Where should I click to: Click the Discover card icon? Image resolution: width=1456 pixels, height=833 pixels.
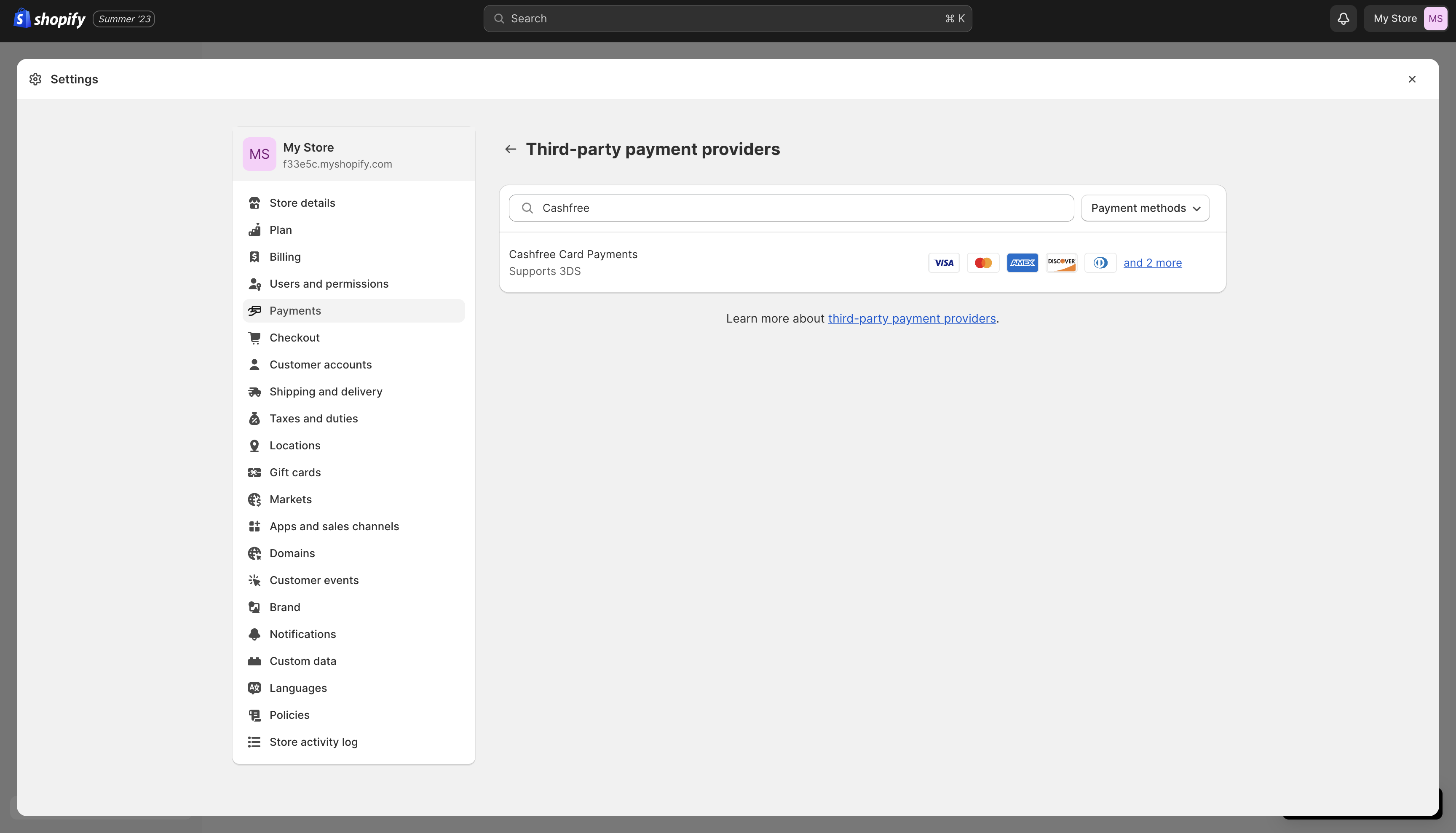tap(1061, 263)
